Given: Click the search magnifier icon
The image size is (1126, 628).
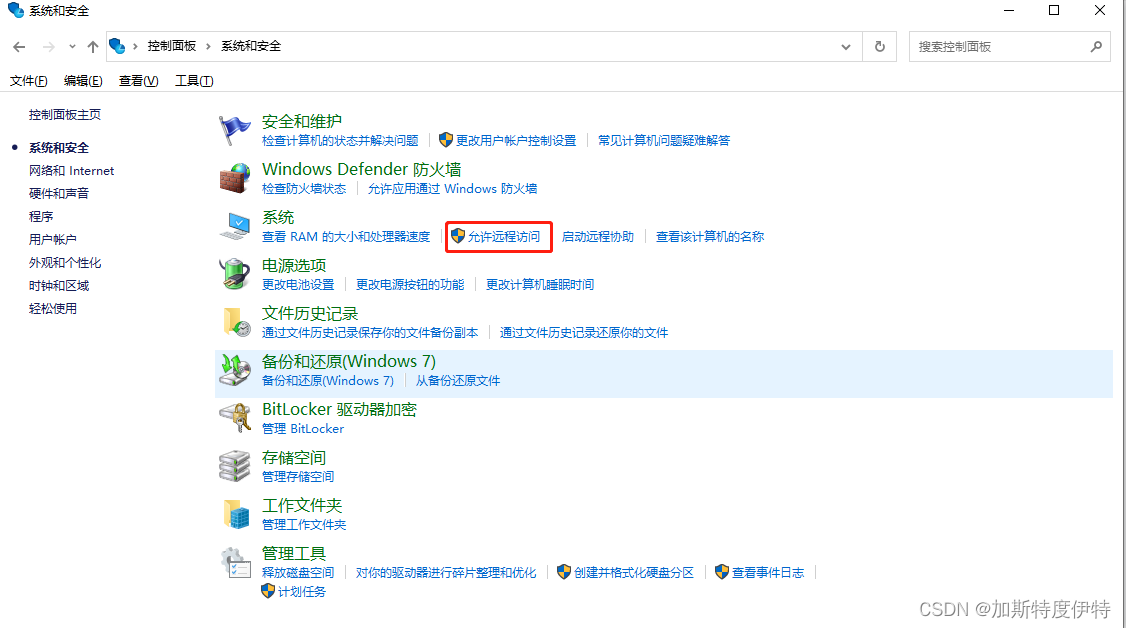Looking at the screenshot, I should 1096,47.
